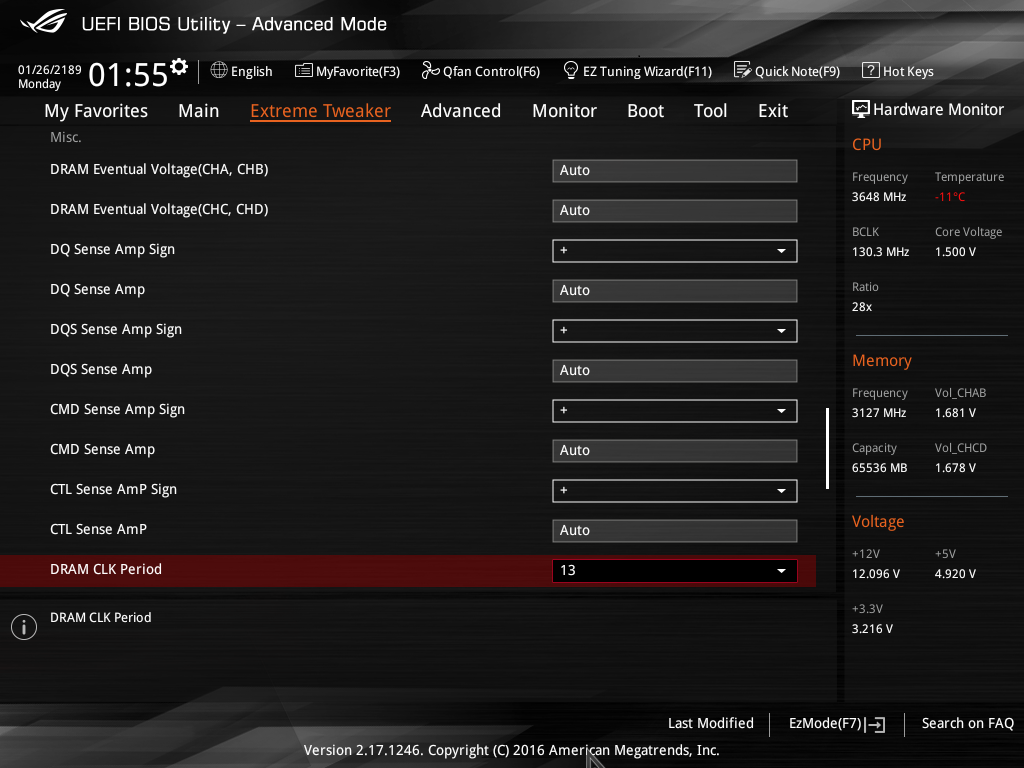Click the globe icon for English language
The image size is (1024, 768).
pos(219,70)
